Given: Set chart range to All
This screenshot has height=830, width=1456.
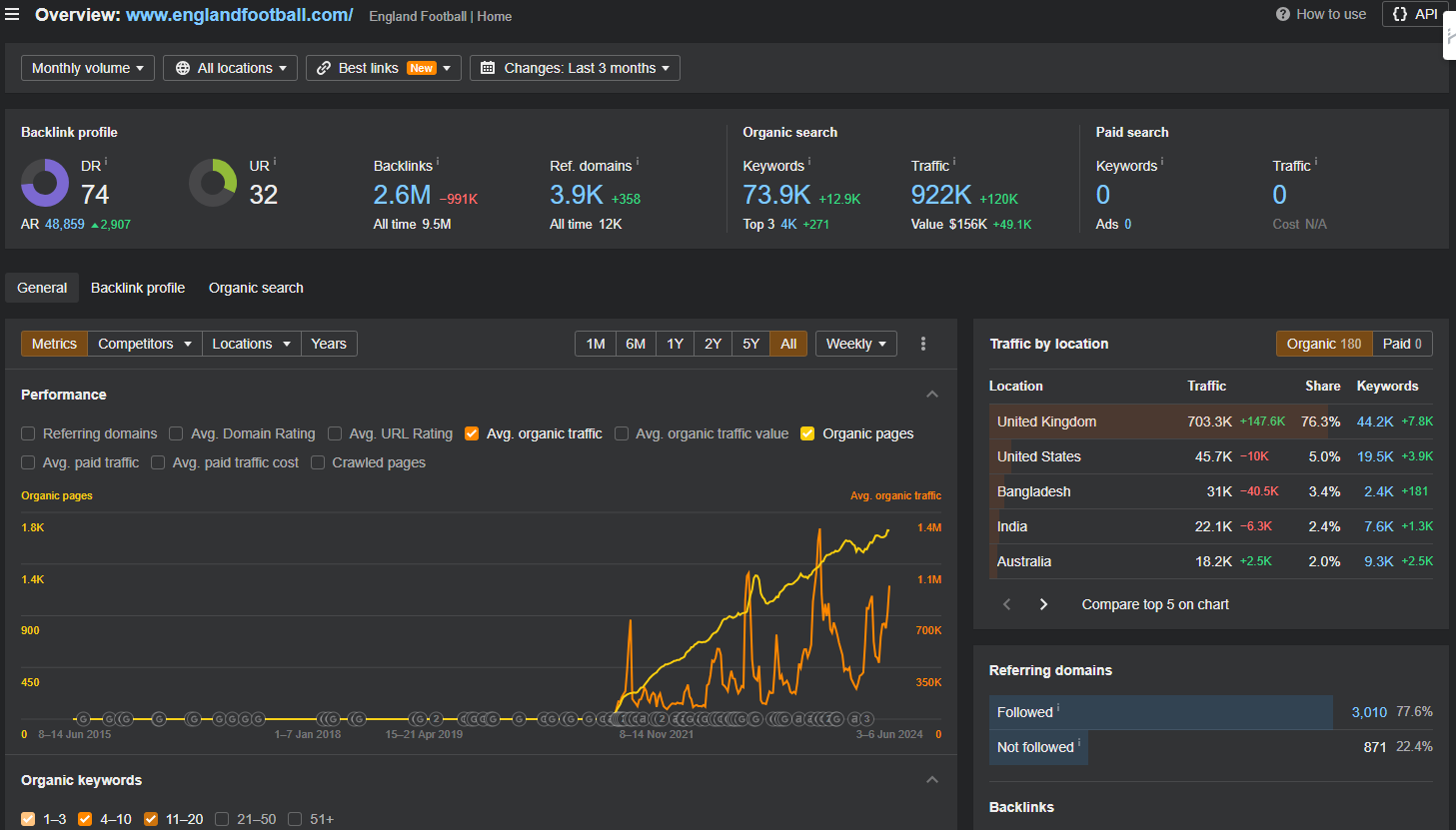Looking at the screenshot, I should 788,344.
